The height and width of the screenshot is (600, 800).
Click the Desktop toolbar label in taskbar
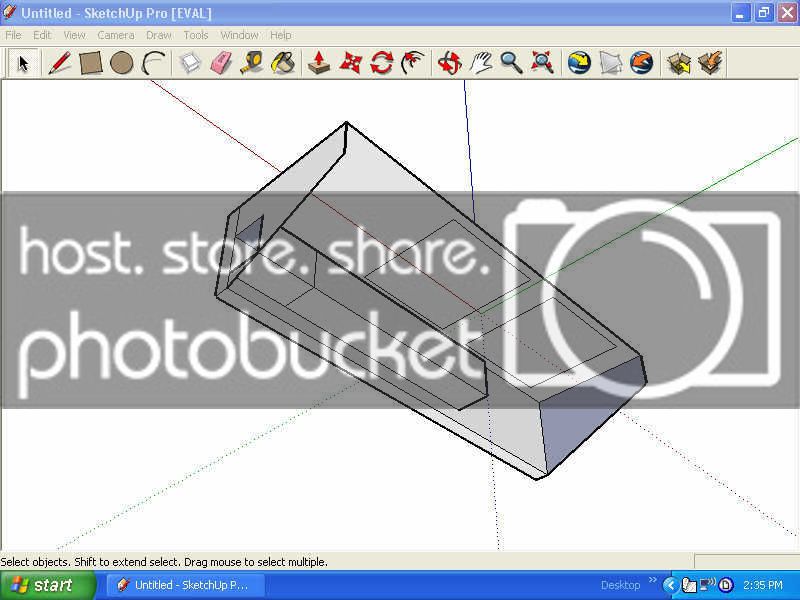click(620, 585)
